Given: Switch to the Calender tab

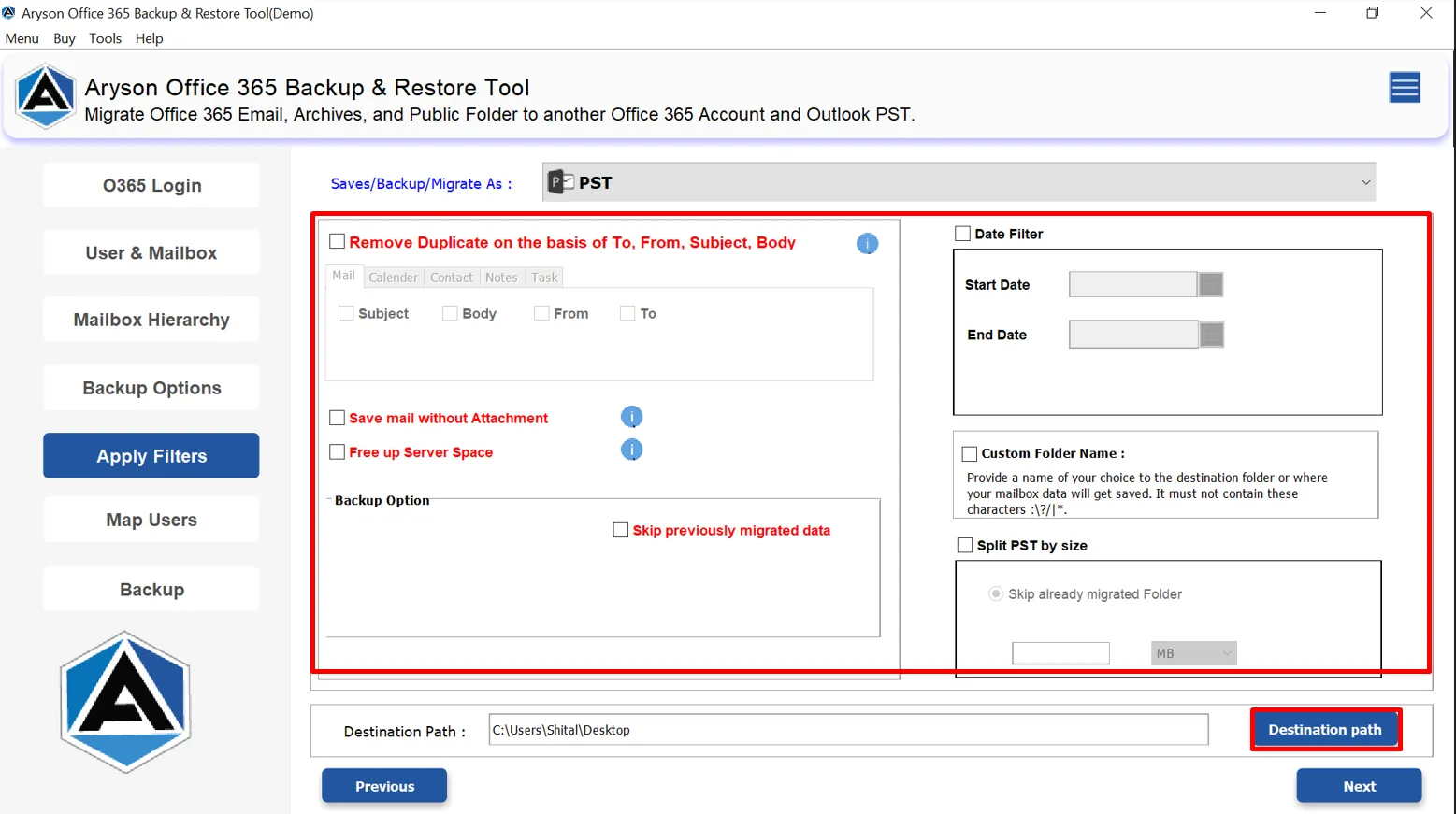Looking at the screenshot, I should (x=393, y=278).
